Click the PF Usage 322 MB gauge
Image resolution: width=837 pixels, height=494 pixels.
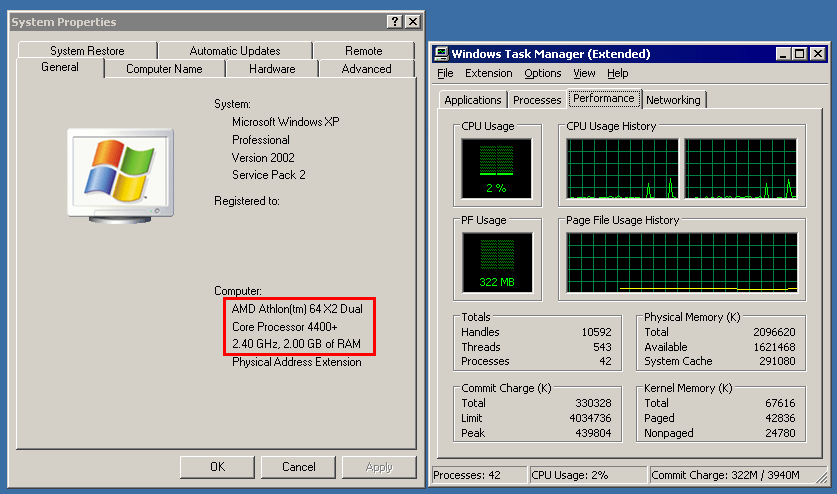(497, 263)
